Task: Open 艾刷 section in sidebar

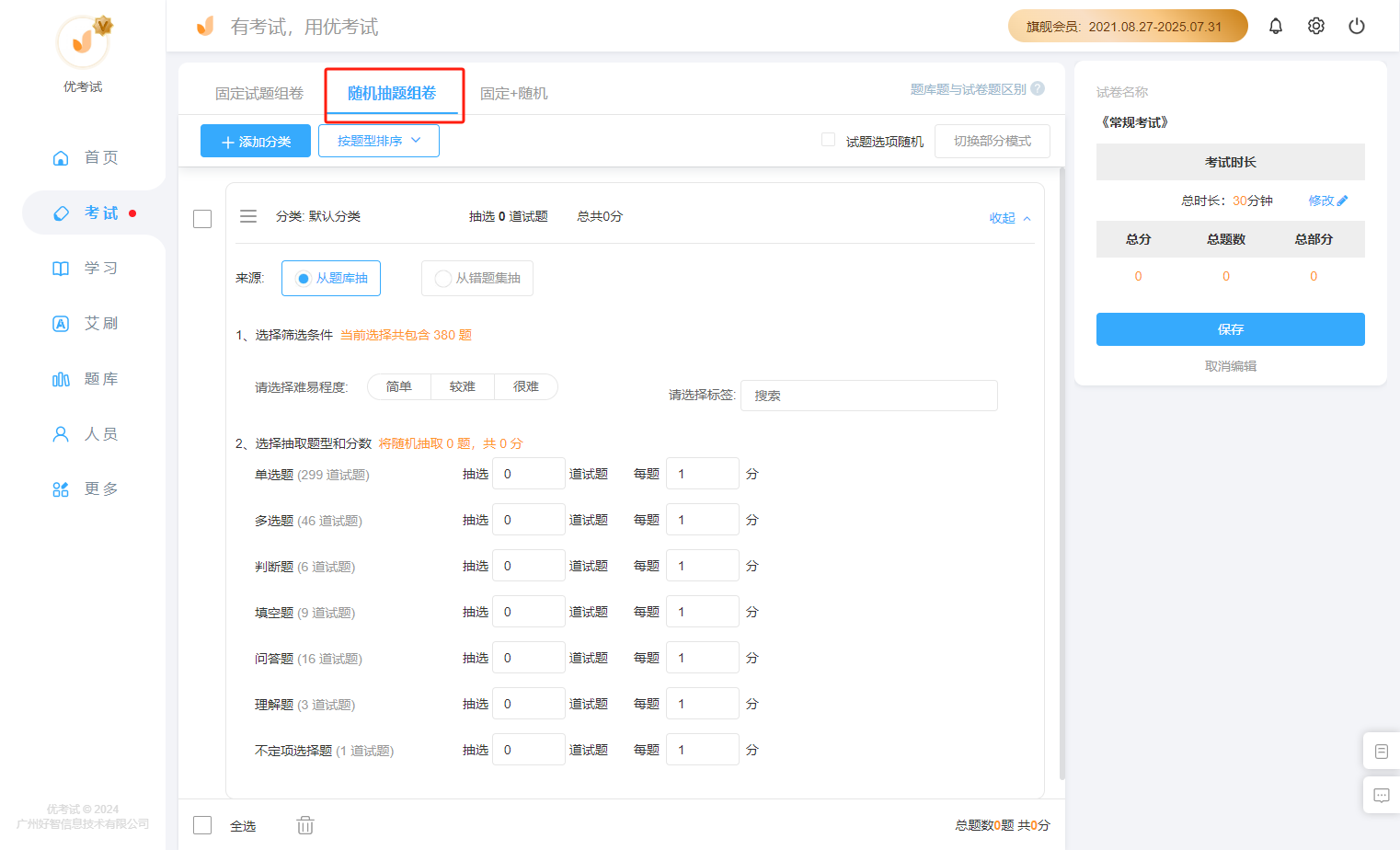Action: point(85,323)
